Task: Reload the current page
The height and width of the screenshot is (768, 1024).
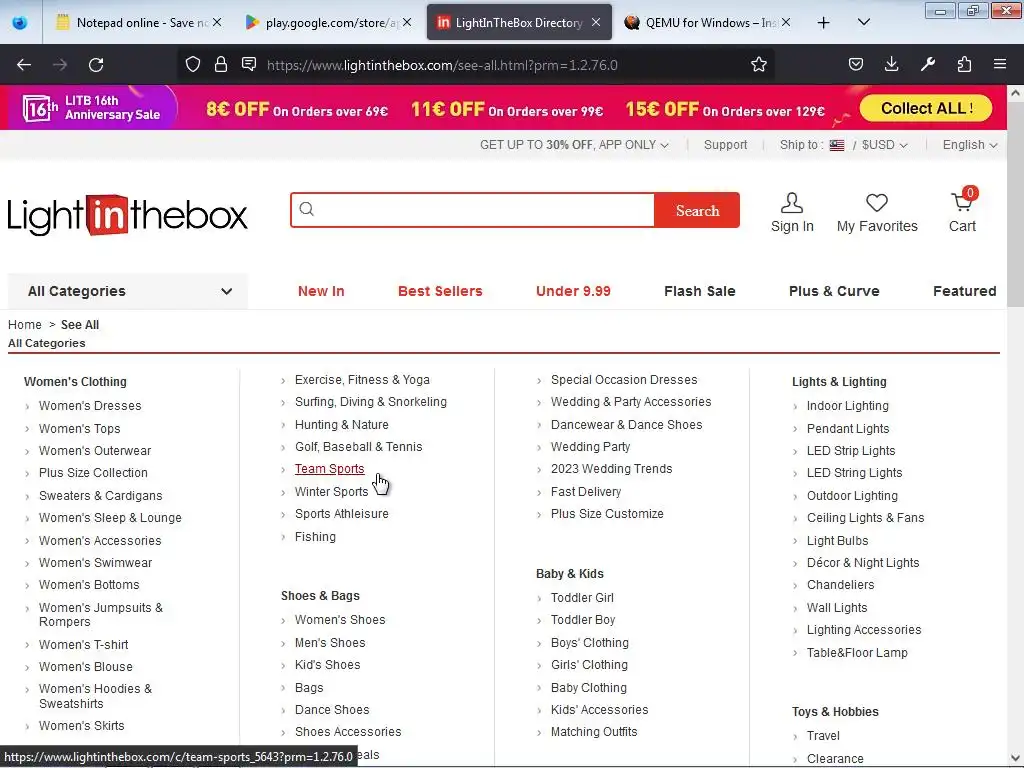Action: click(96, 64)
